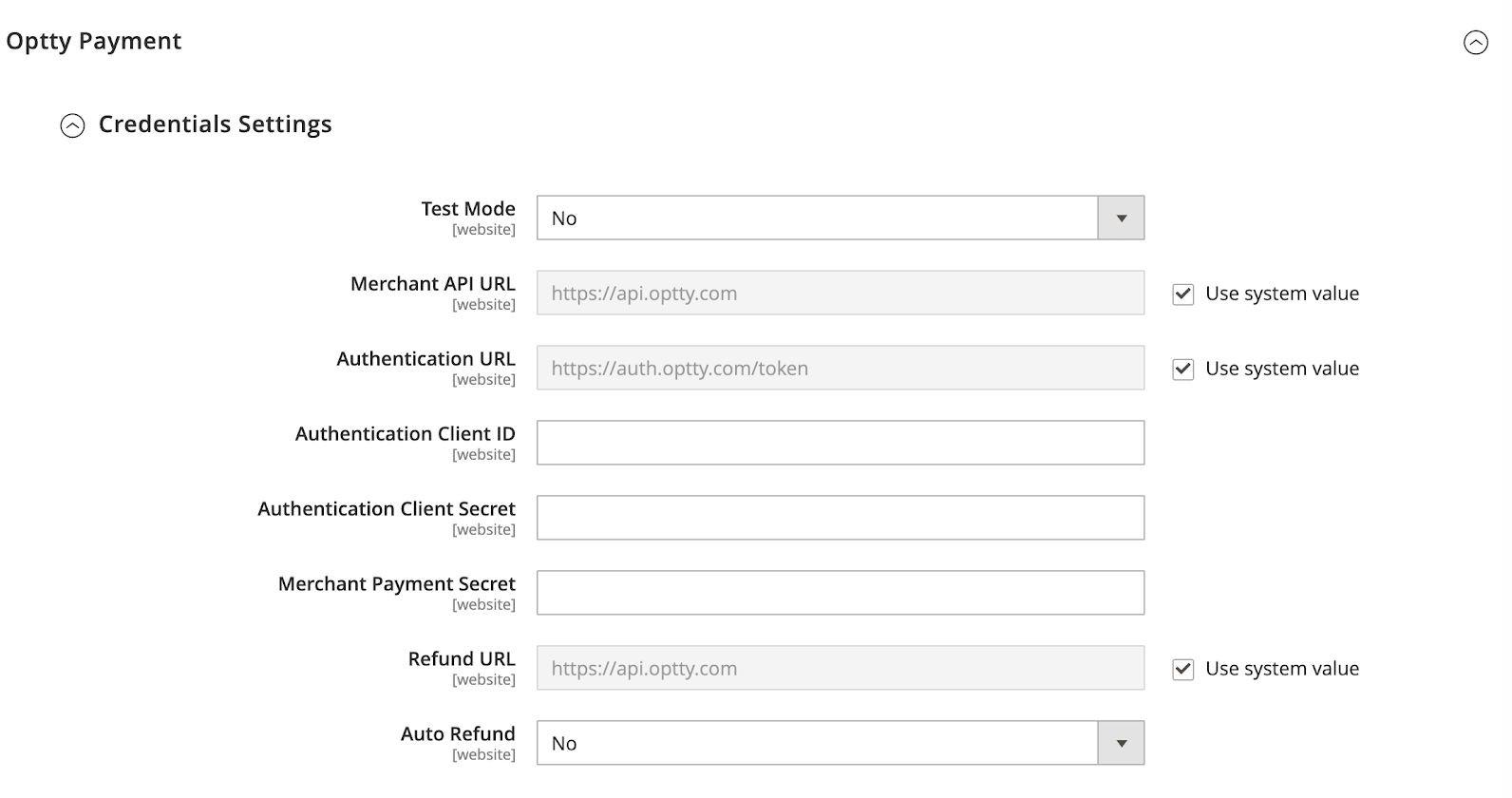Click the disabled Merchant API URL field

pyautogui.click(x=840, y=293)
